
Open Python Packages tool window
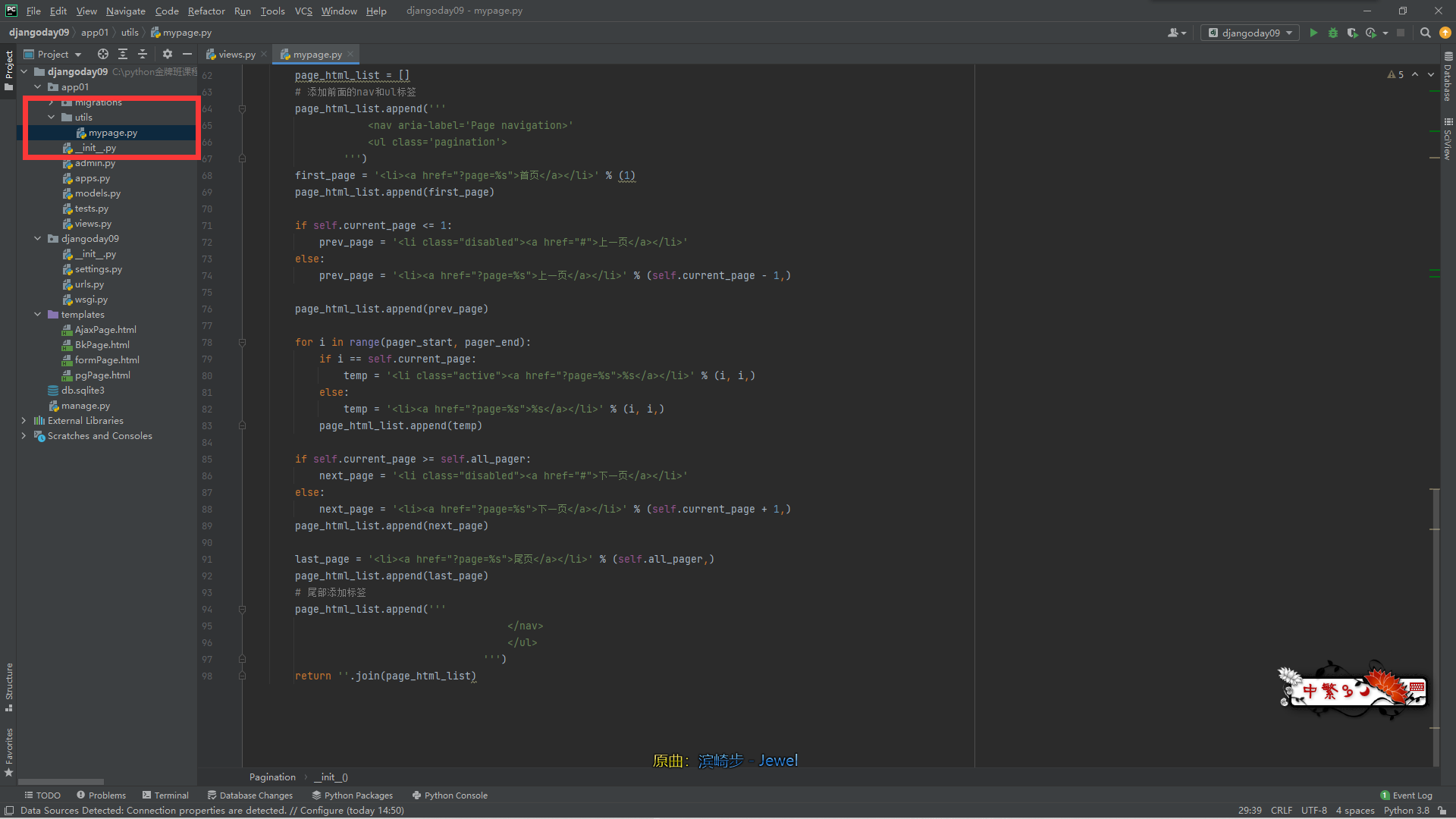pyautogui.click(x=352, y=795)
